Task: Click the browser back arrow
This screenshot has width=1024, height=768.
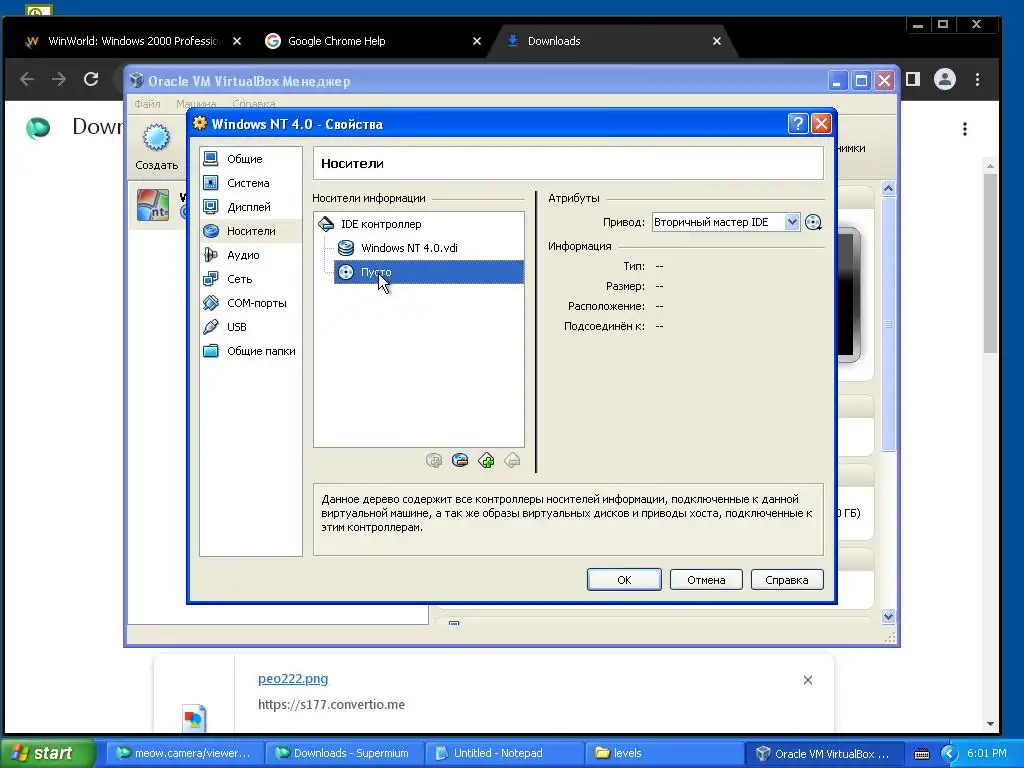Action: (27, 80)
